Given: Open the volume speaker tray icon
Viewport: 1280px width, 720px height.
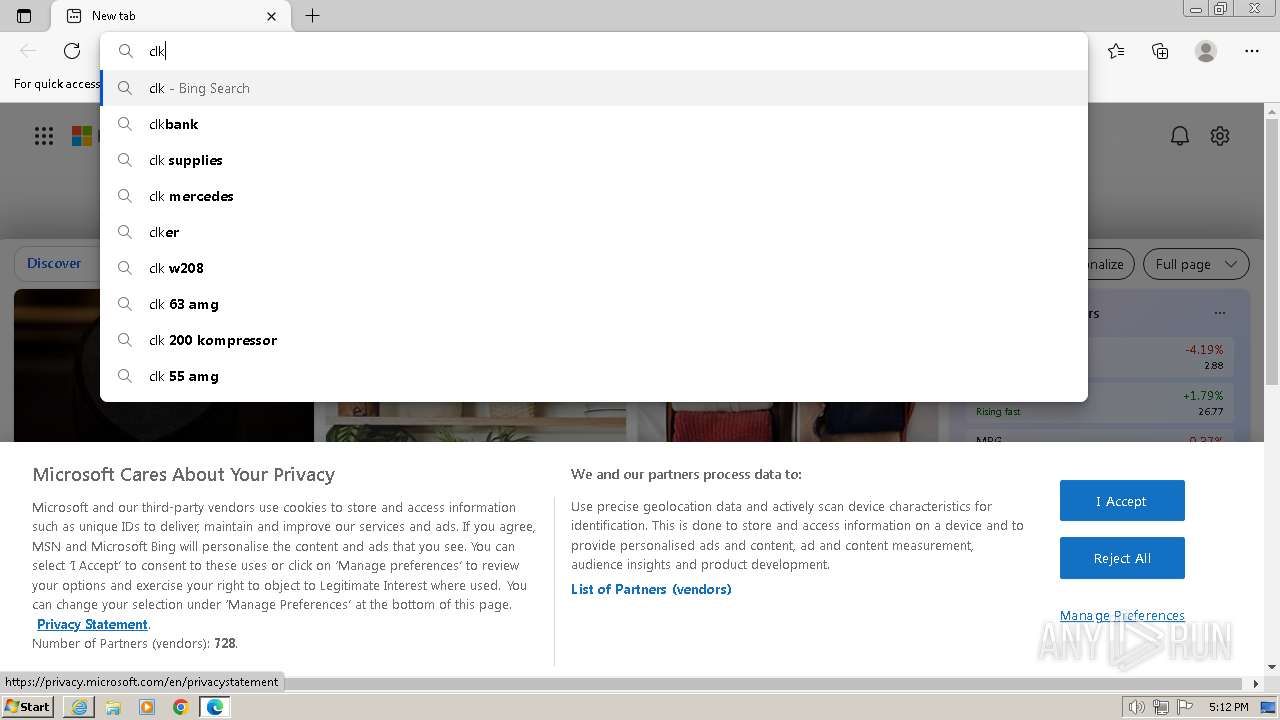Looking at the screenshot, I should 1137,707.
